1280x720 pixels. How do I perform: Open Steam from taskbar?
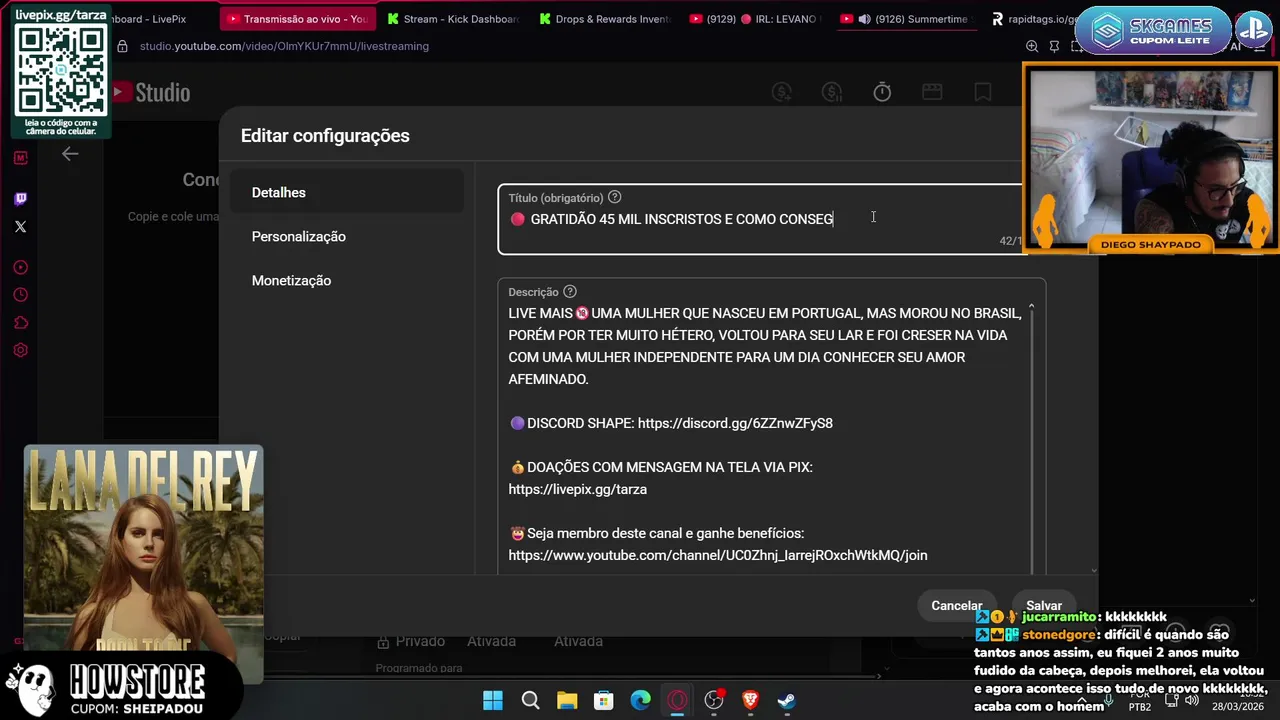[787, 701]
